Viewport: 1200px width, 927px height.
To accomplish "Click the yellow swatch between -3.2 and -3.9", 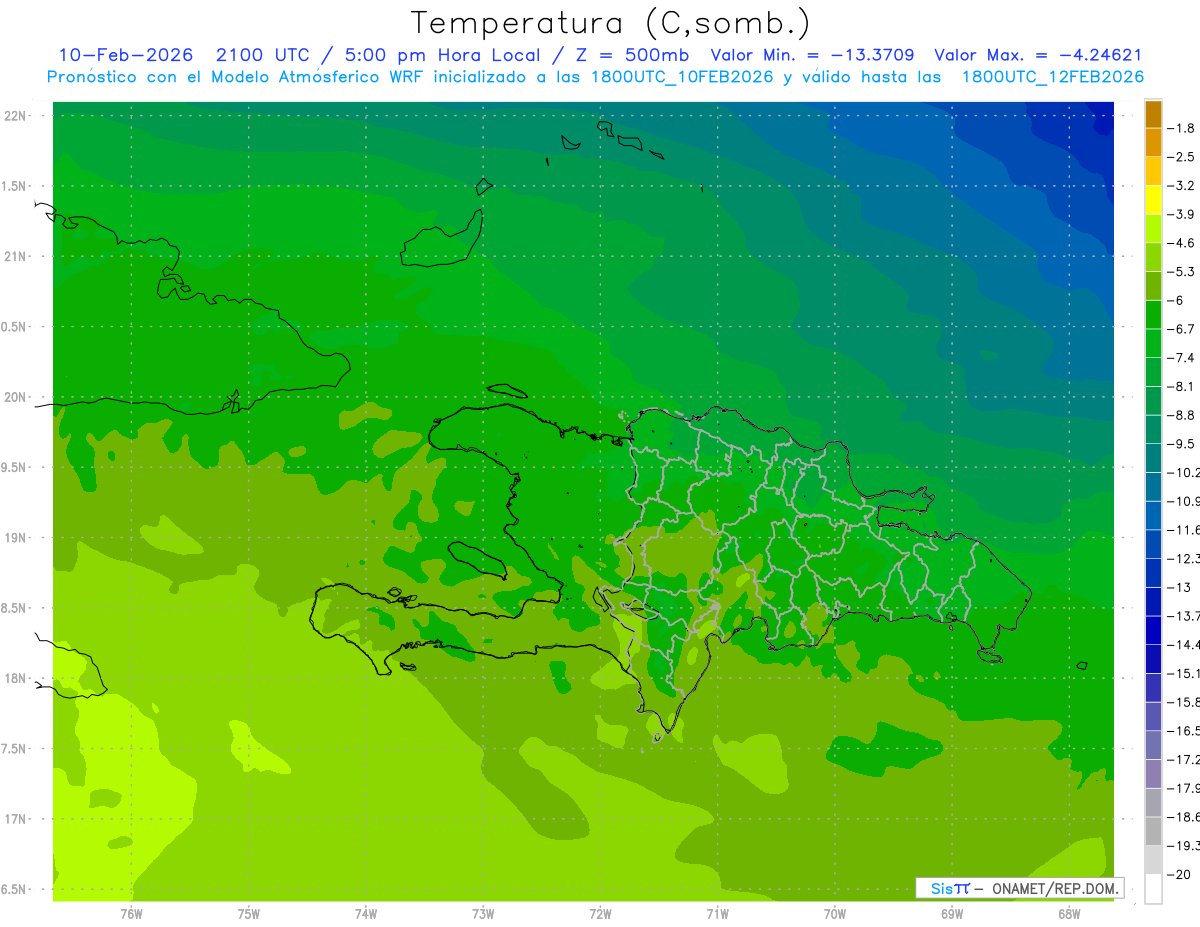I will pos(1153,199).
